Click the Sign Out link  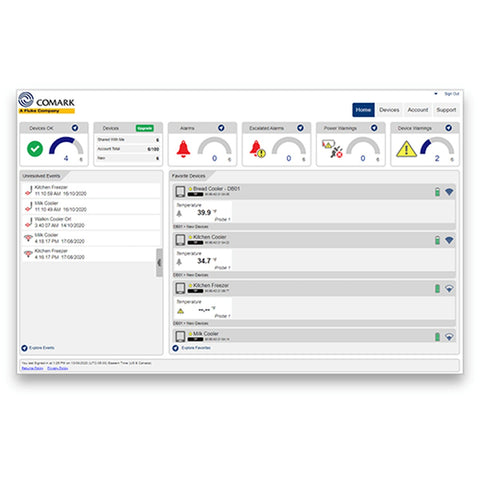452,94
